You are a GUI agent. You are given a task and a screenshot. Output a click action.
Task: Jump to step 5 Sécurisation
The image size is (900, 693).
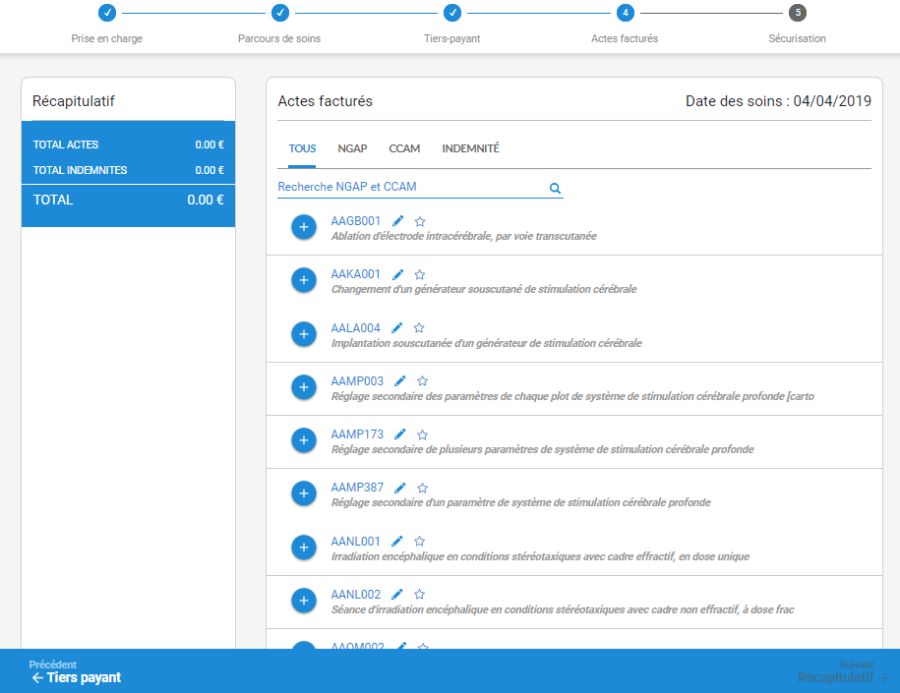click(797, 13)
